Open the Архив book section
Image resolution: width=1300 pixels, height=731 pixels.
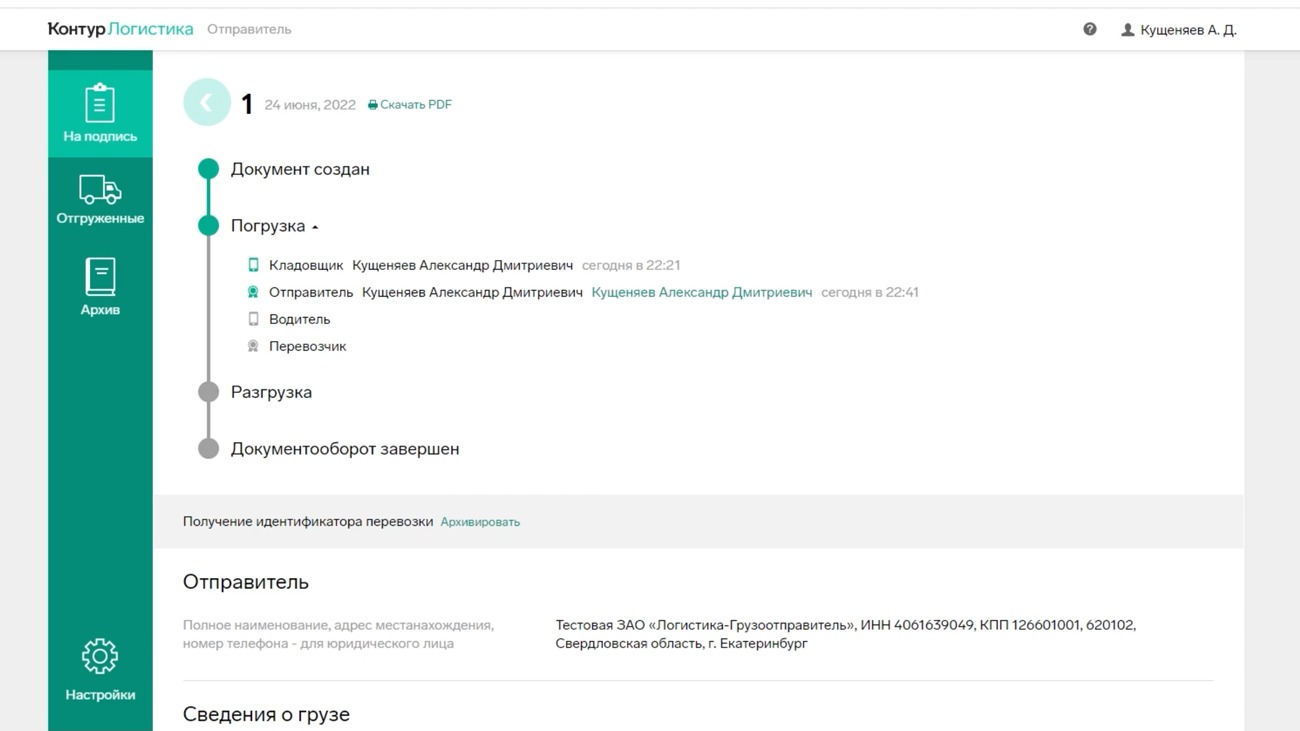(100, 287)
